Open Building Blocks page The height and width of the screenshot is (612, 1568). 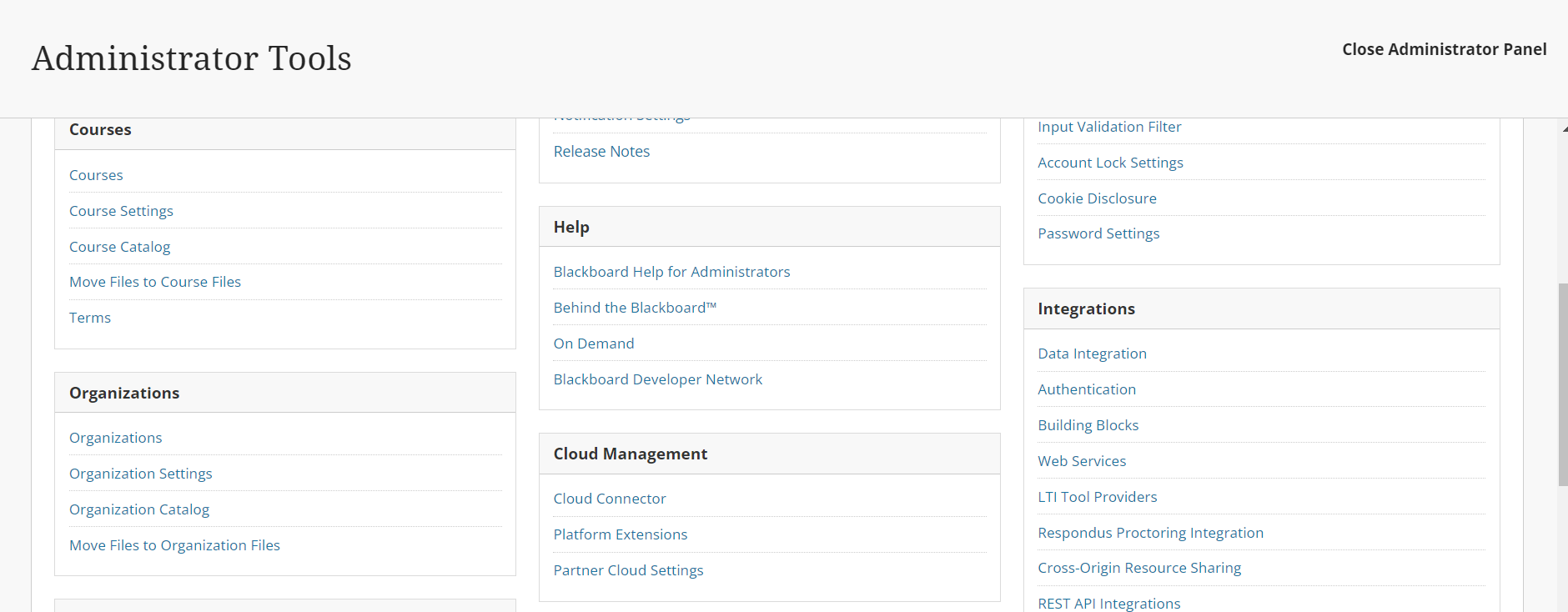tap(1088, 425)
